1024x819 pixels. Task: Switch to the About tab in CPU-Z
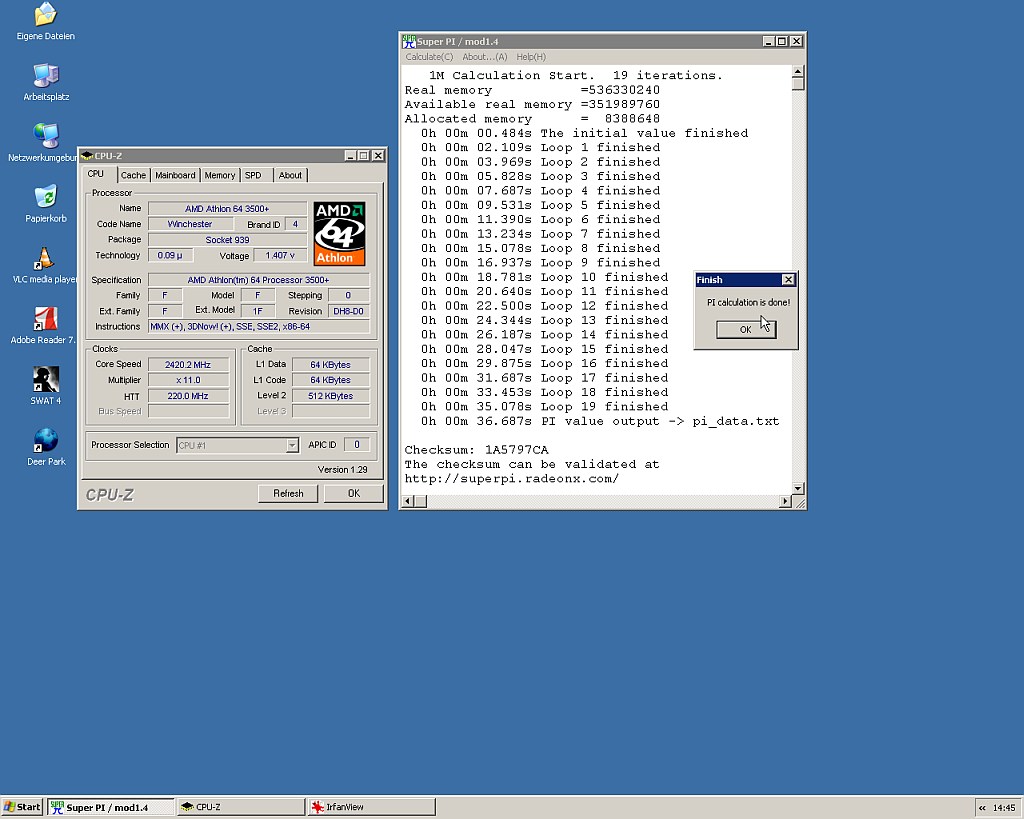click(290, 175)
